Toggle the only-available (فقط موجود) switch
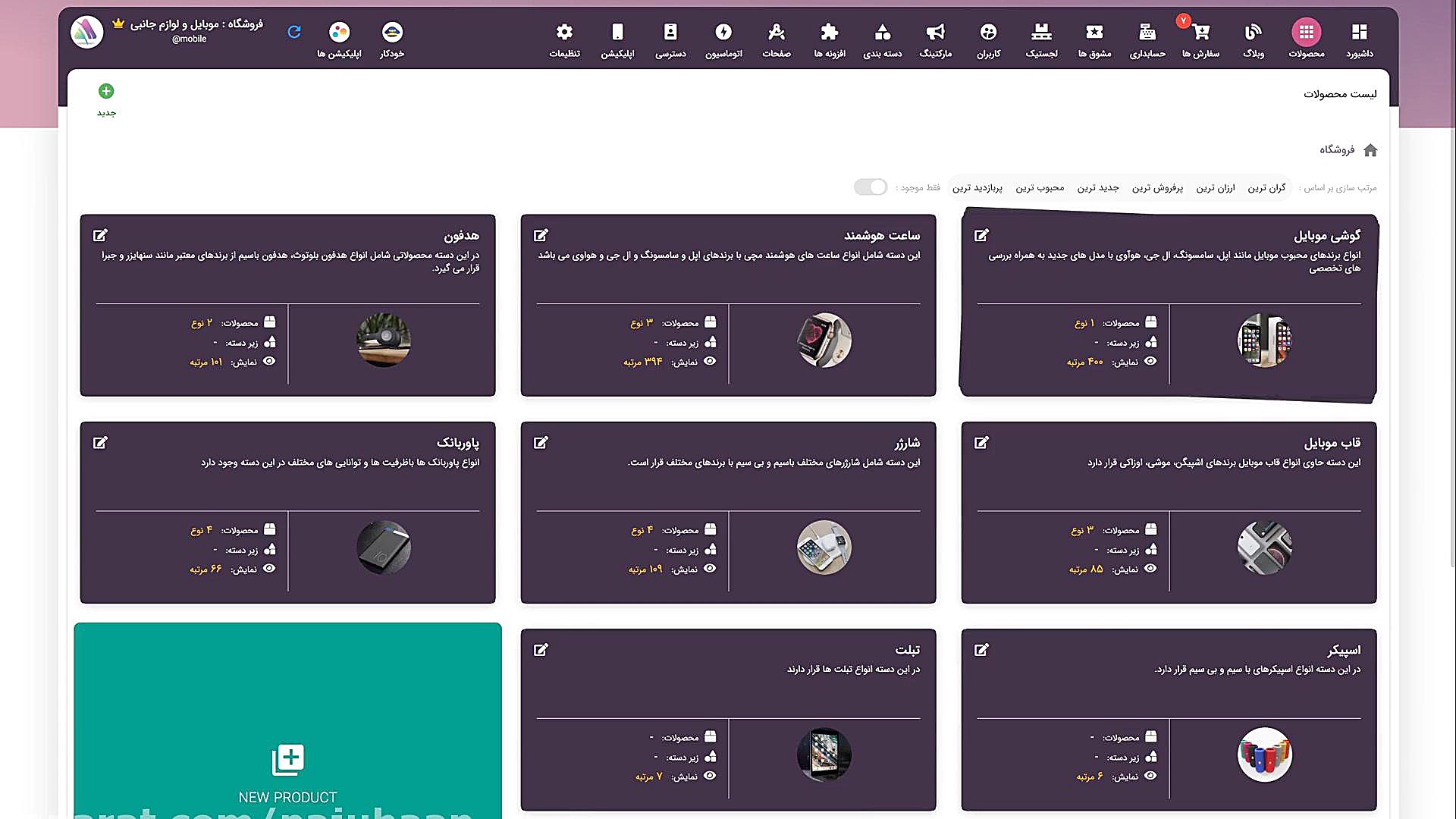Screen dimensions: 1456x819 pos(871,187)
